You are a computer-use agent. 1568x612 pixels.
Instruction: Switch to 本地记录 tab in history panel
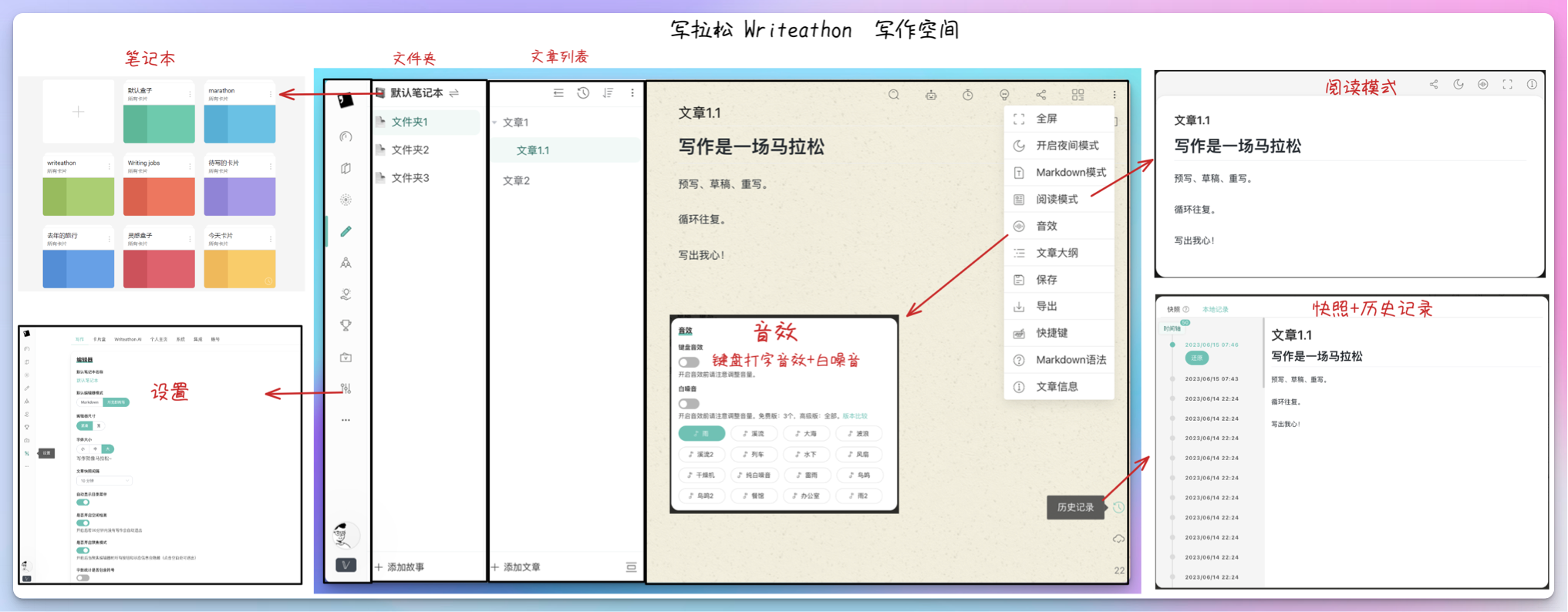[1216, 309]
